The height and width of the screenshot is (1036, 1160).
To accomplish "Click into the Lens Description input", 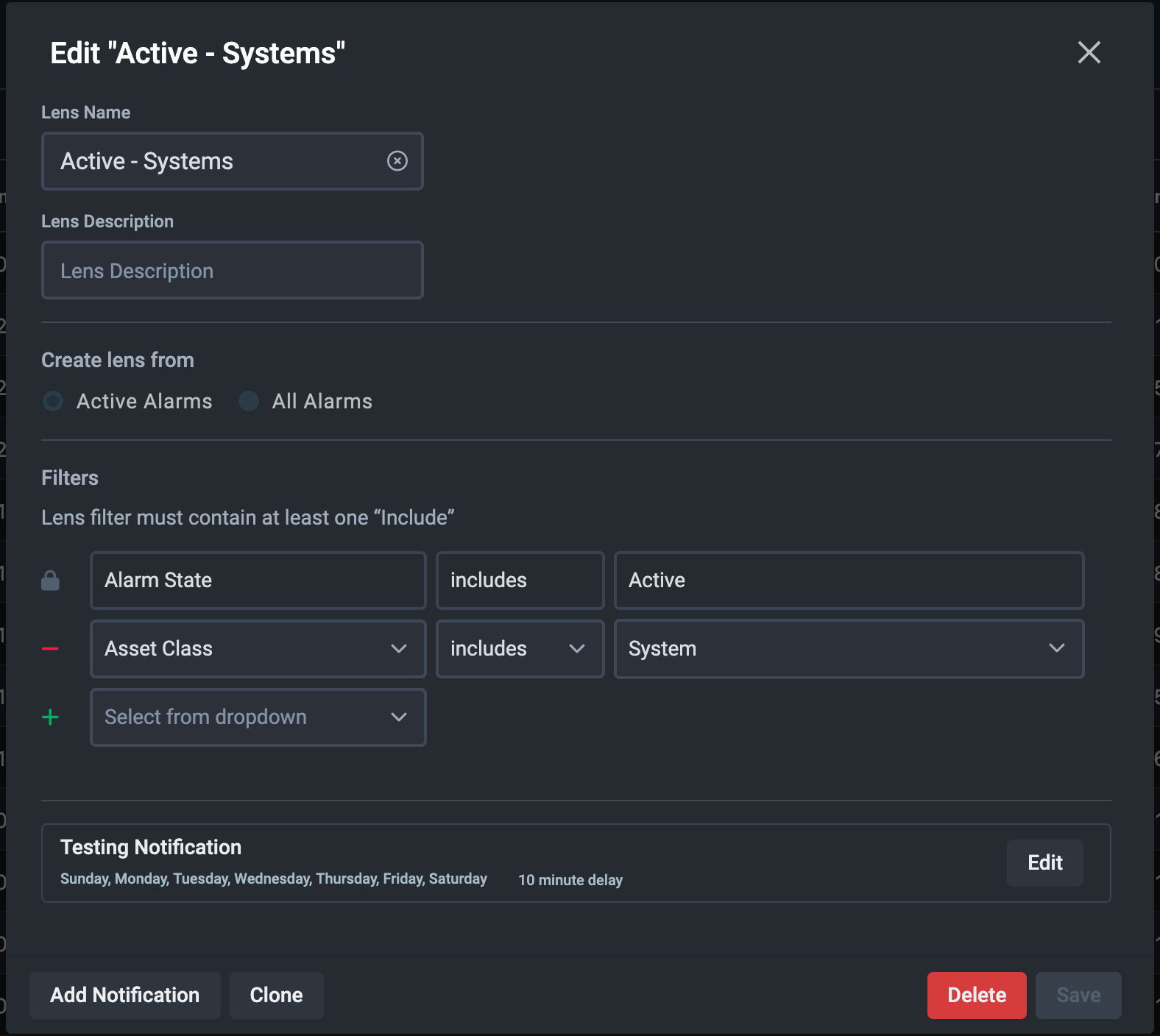I will (232, 270).
